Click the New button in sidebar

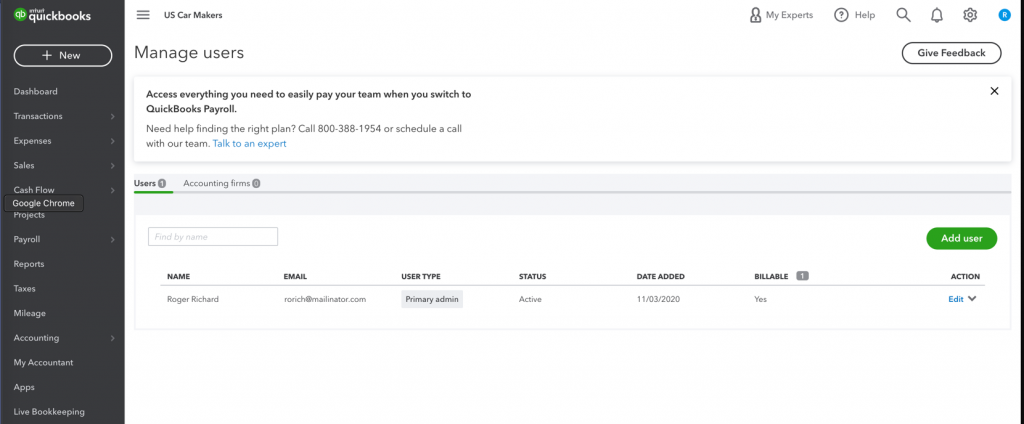[x=63, y=56]
